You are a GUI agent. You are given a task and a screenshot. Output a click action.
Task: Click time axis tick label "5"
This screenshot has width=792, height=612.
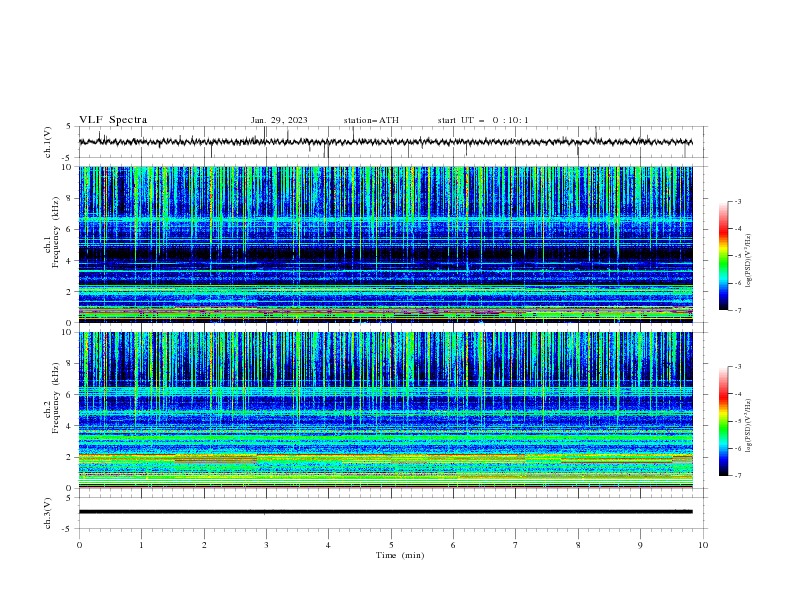point(391,545)
